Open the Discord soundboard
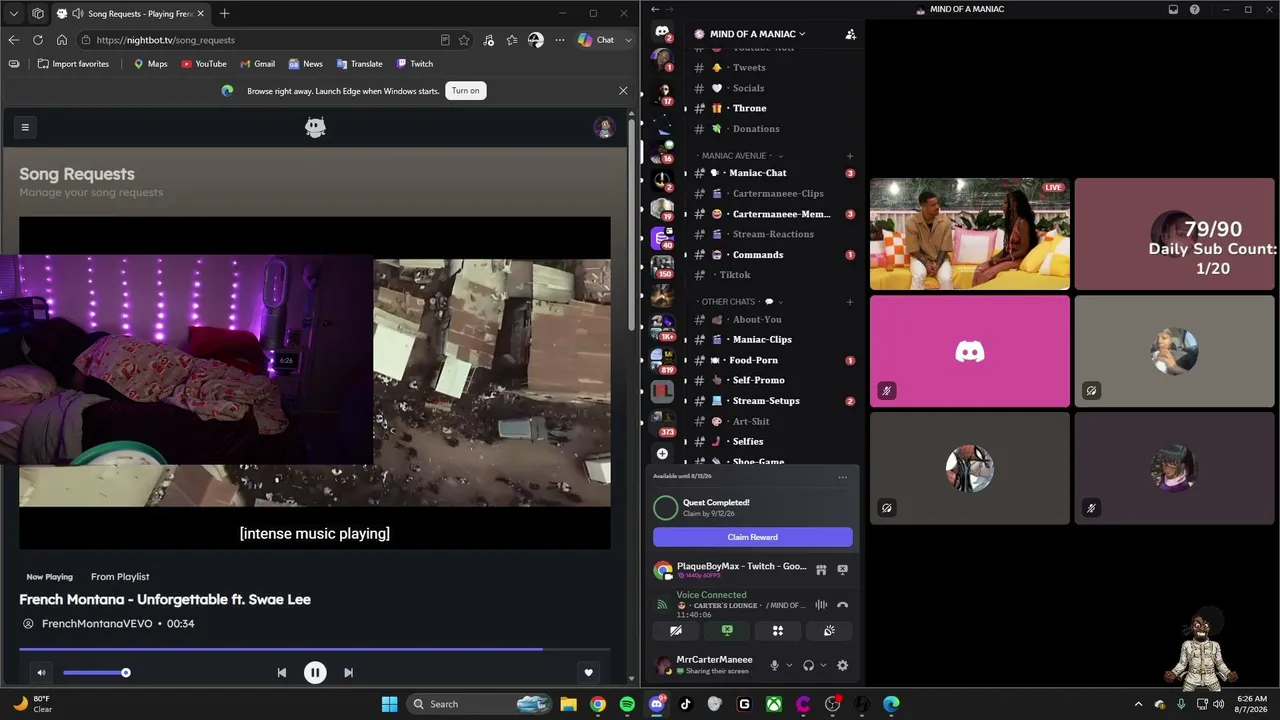This screenshot has height=720, width=1280. tap(829, 631)
